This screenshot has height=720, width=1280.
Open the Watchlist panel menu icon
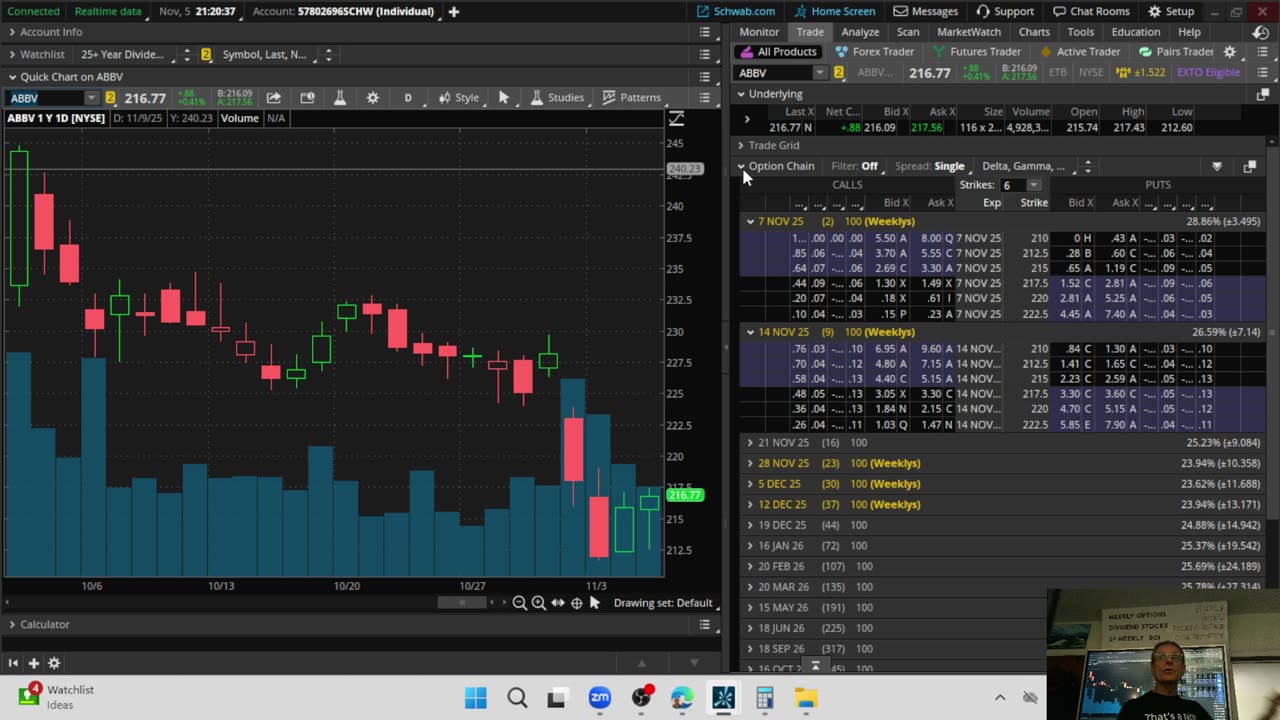[705, 54]
